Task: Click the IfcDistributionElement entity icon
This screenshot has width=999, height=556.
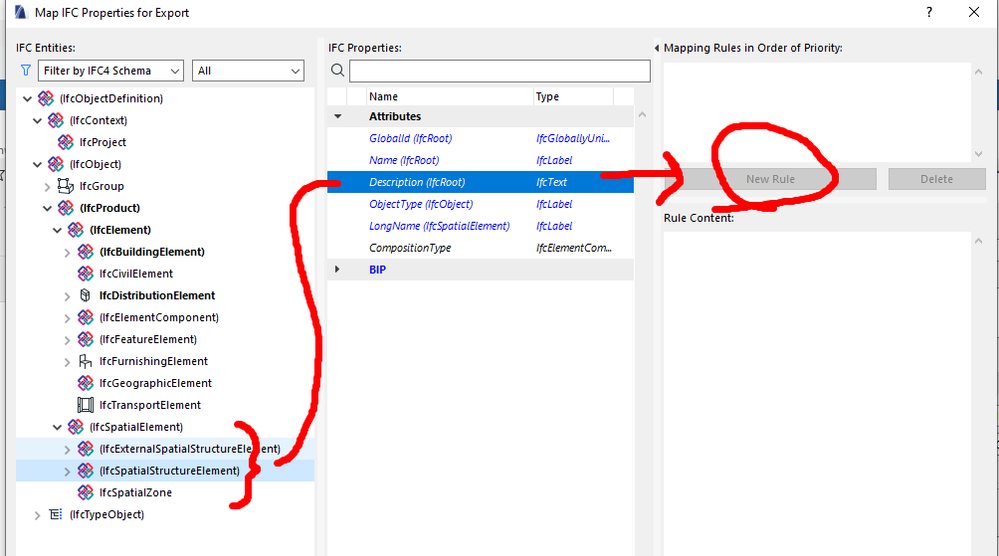Action: coord(85,296)
